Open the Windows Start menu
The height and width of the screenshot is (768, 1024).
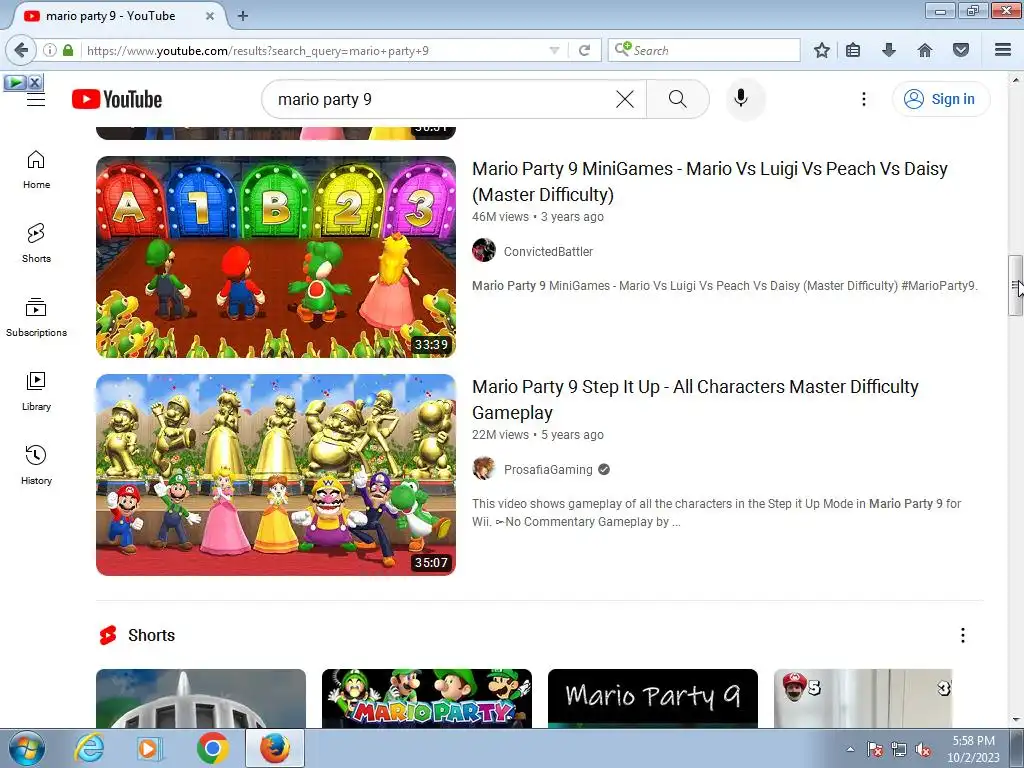[26, 748]
